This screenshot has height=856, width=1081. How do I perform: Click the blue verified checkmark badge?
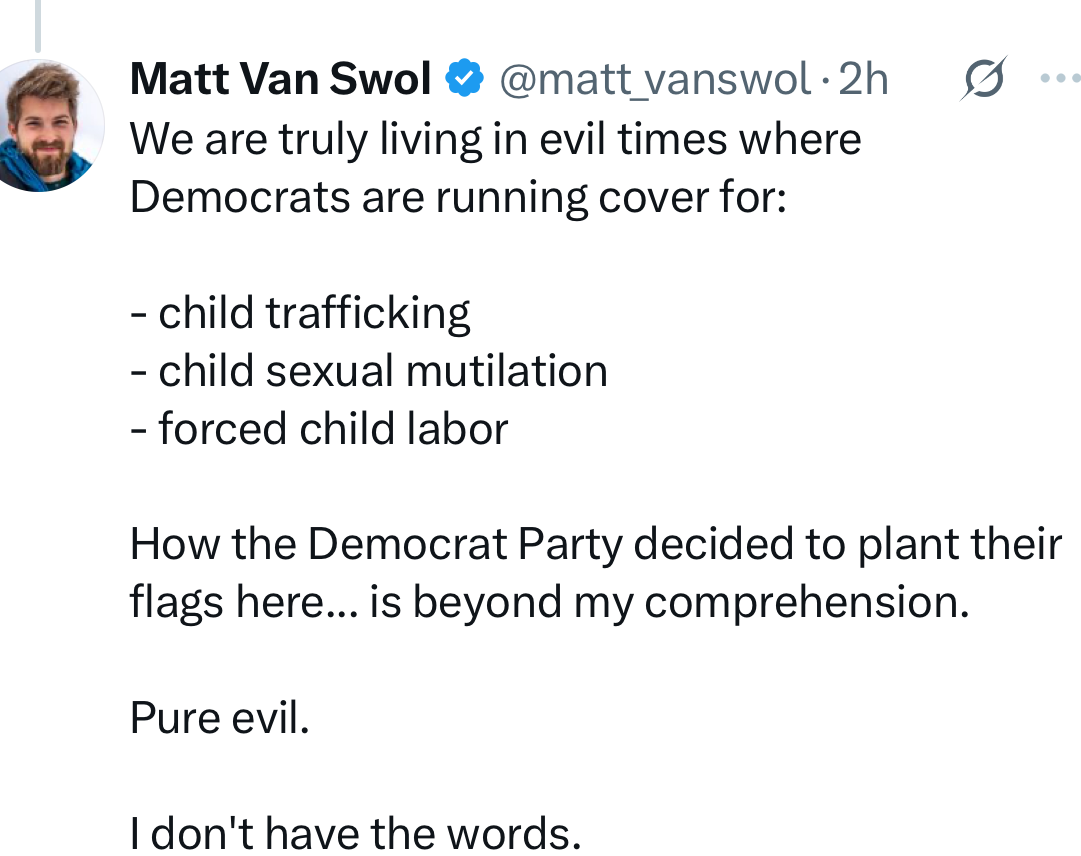[x=465, y=80]
